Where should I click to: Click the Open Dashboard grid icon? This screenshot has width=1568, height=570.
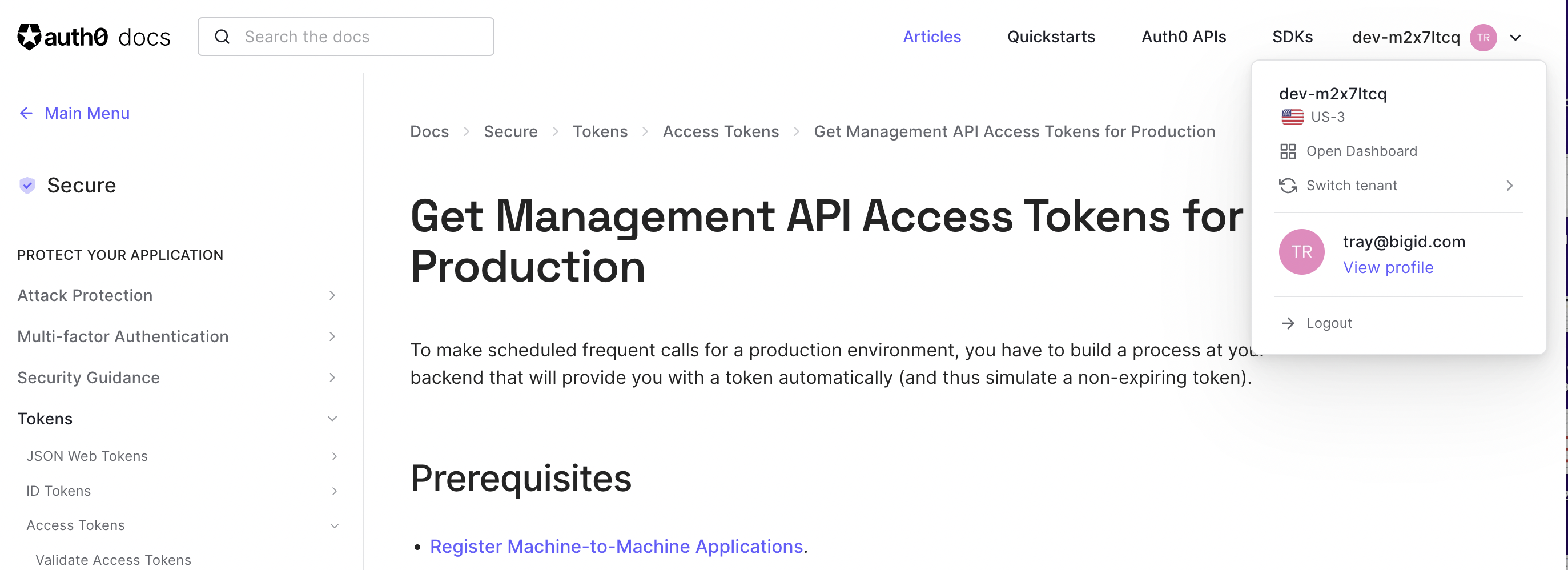(1288, 151)
